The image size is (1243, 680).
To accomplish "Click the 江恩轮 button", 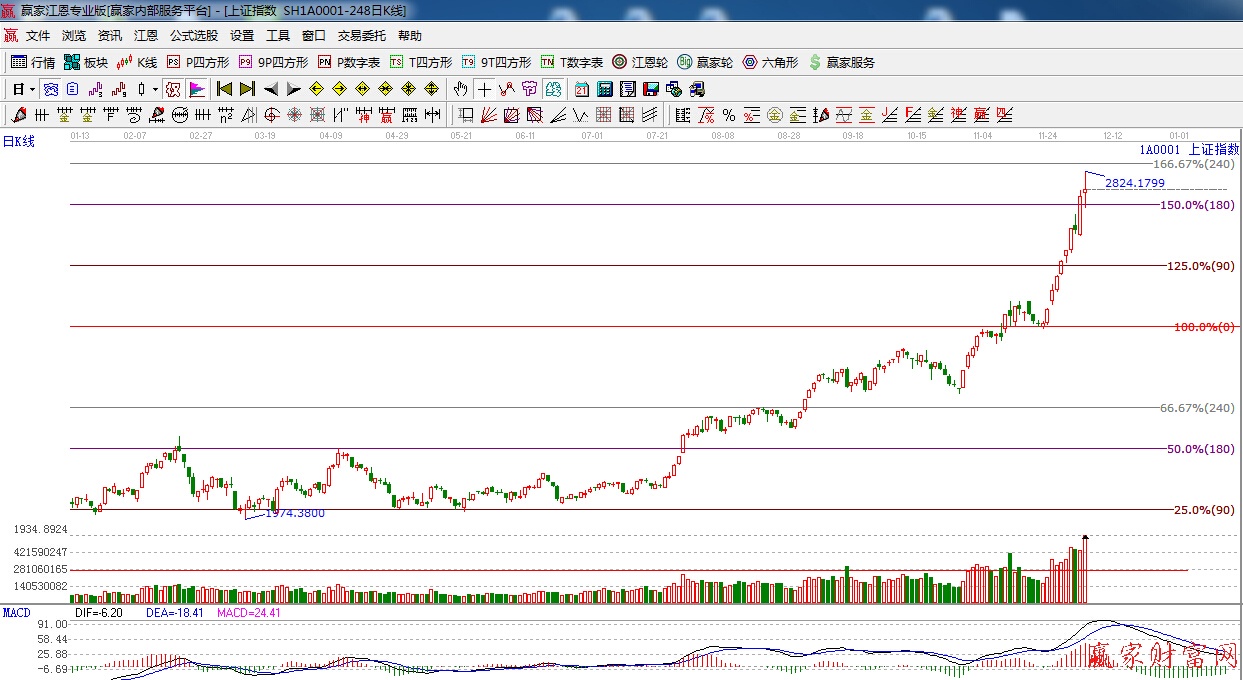I will point(640,62).
